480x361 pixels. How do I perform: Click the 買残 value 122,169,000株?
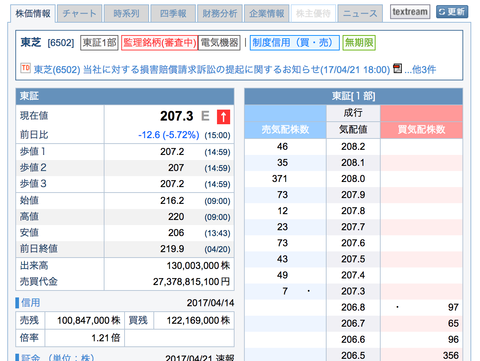tap(198, 320)
